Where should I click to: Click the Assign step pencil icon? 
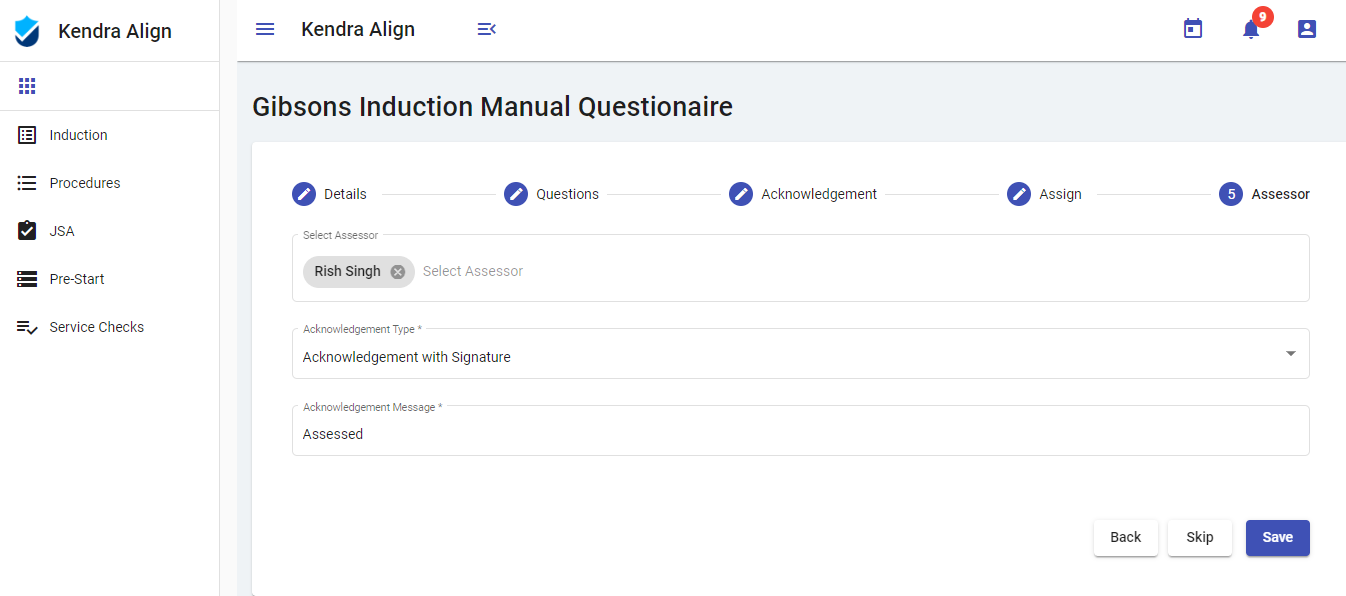(1019, 194)
